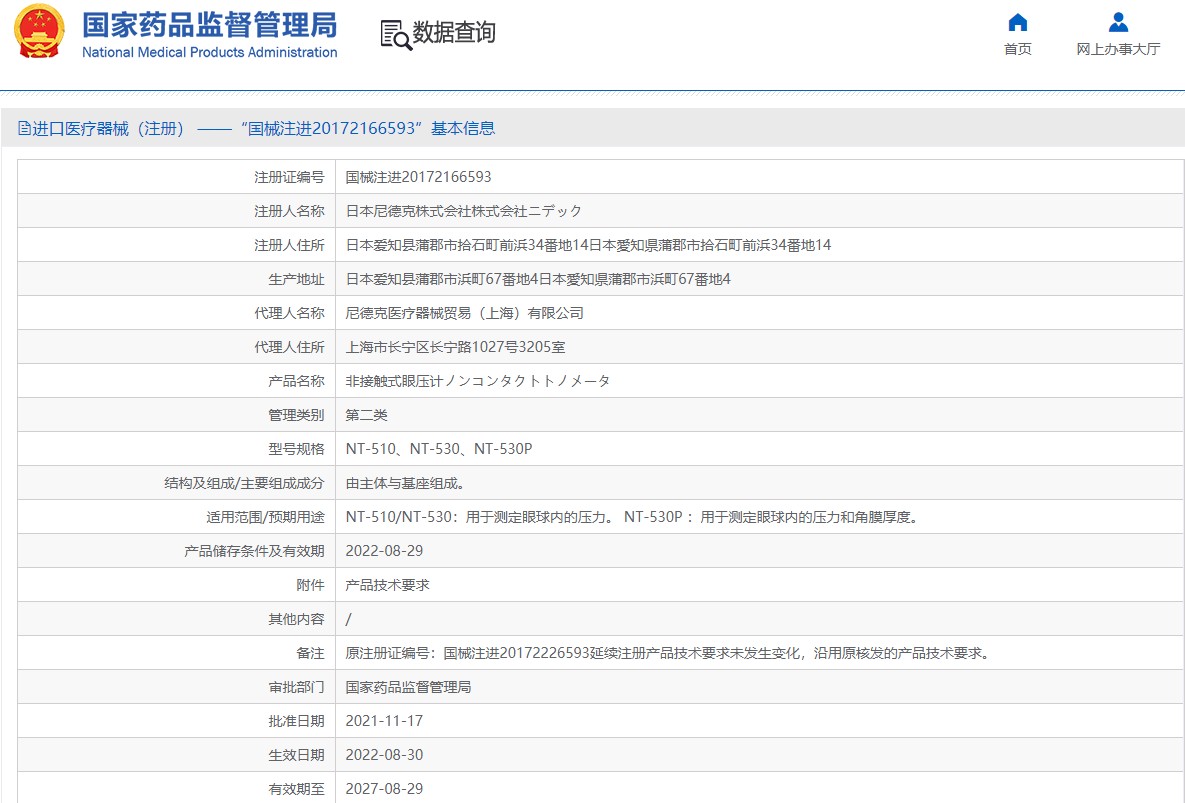Click model value NT-510、NT-530、NT-530P

(x=439, y=449)
